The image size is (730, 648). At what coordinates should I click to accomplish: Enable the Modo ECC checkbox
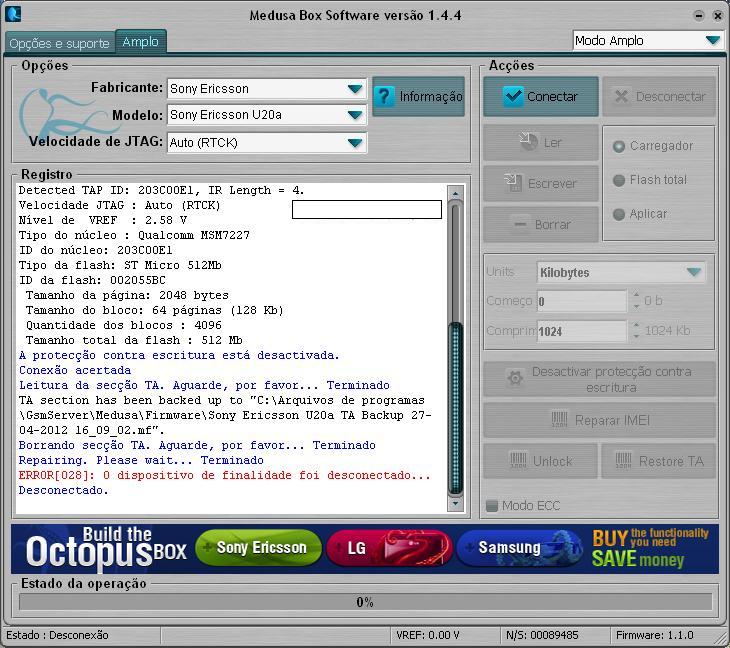click(492, 506)
